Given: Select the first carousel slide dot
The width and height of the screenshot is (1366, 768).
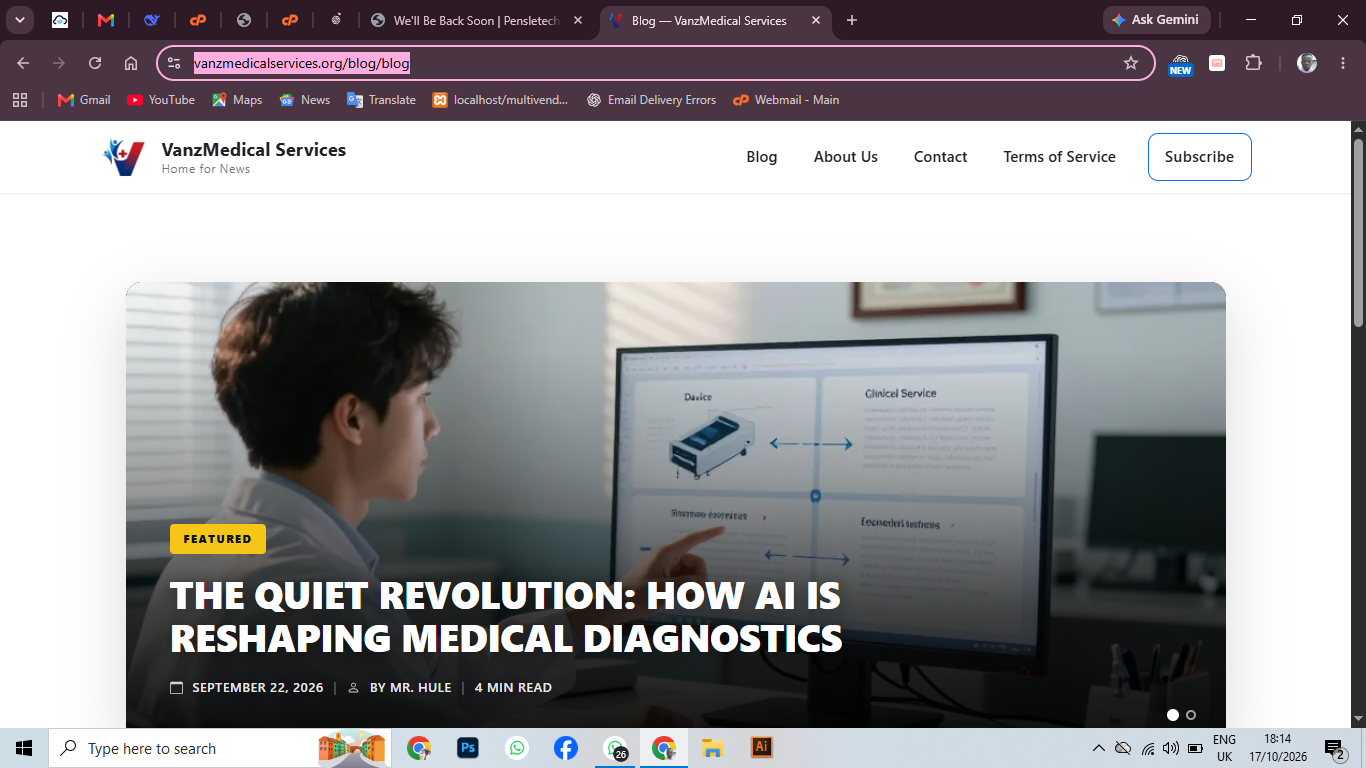Looking at the screenshot, I should (1173, 715).
